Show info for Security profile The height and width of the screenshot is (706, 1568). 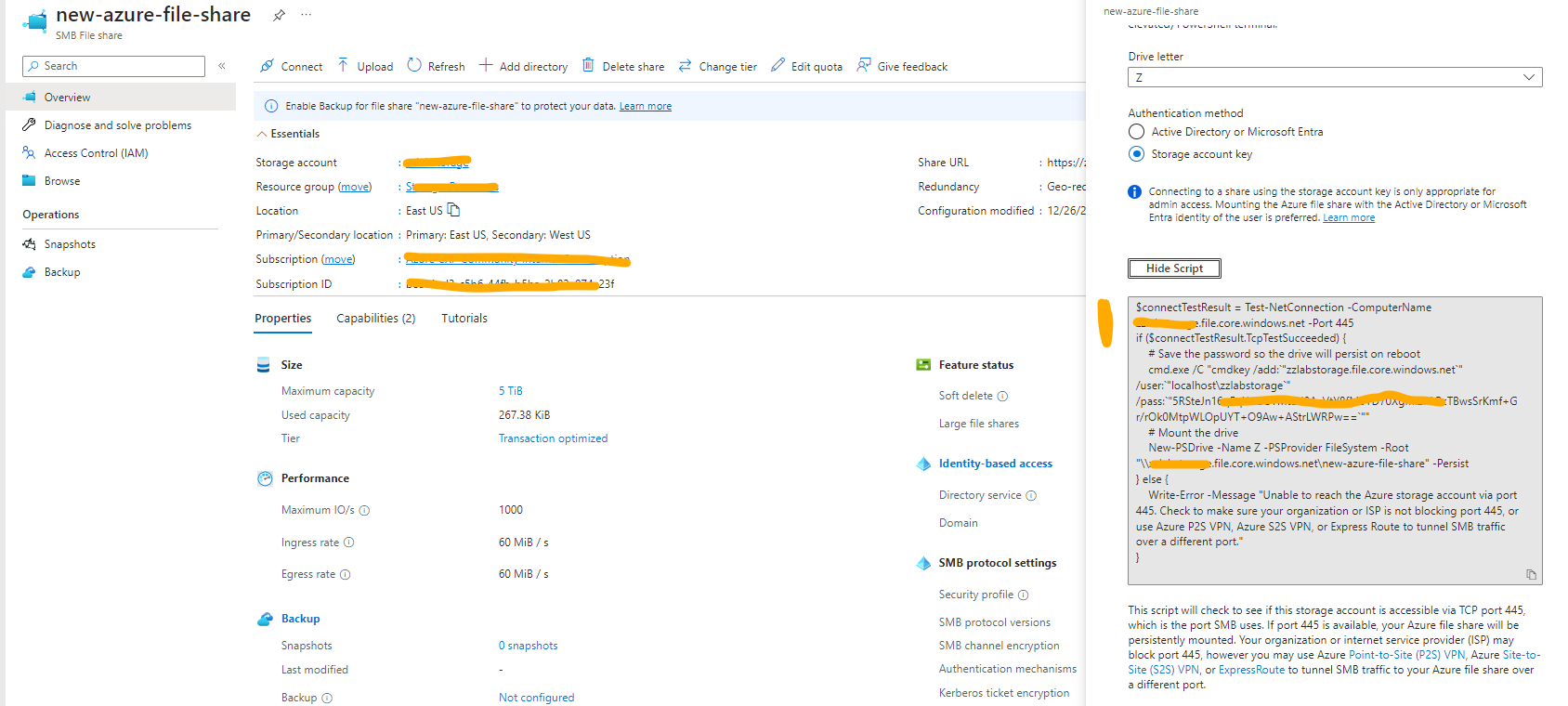pos(1023,595)
